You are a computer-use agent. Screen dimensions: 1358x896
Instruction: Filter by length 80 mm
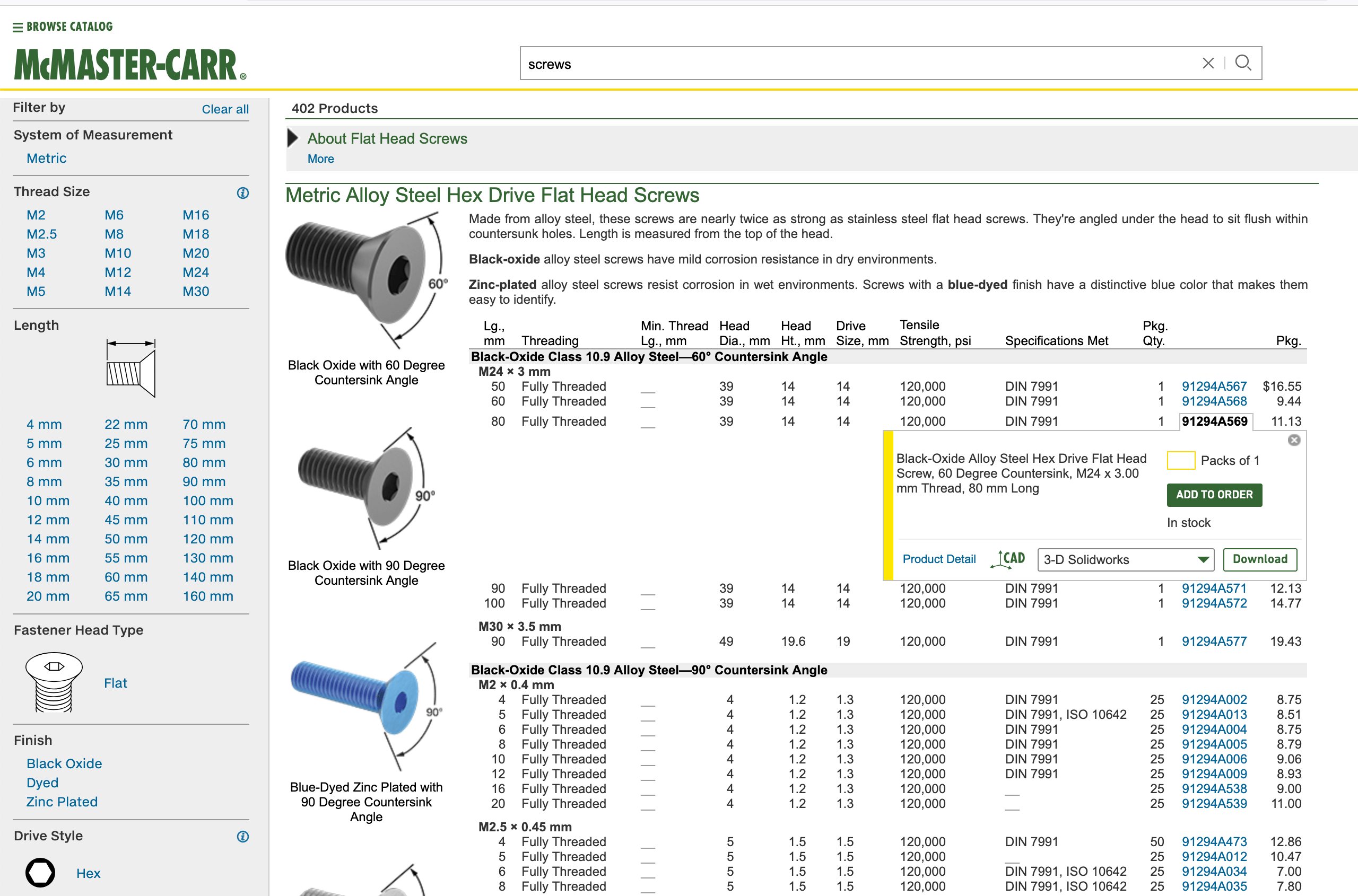(x=204, y=462)
